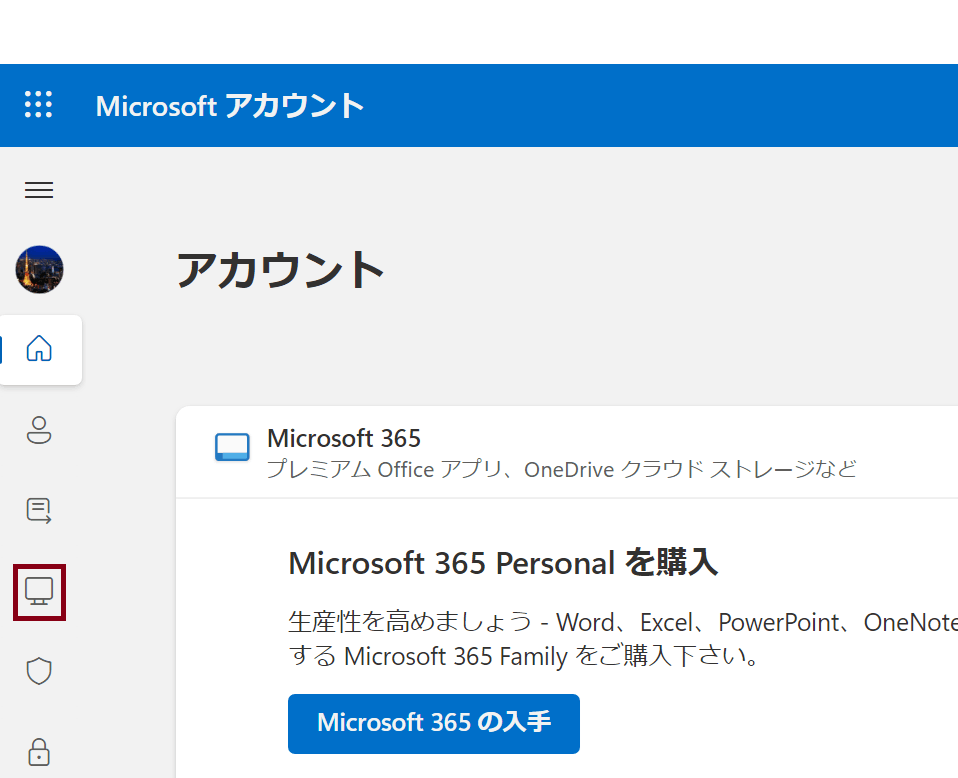958x778 pixels.
Task: Click the Microsoft アカウント header title
Action: tap(230, 106)
